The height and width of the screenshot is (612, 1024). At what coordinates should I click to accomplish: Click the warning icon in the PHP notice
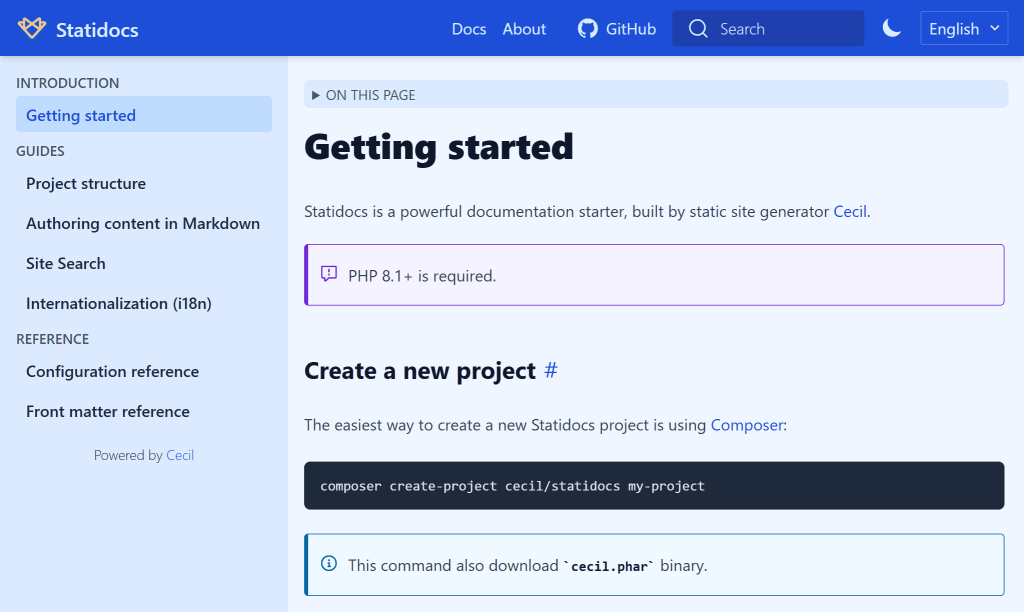(329, 274)
